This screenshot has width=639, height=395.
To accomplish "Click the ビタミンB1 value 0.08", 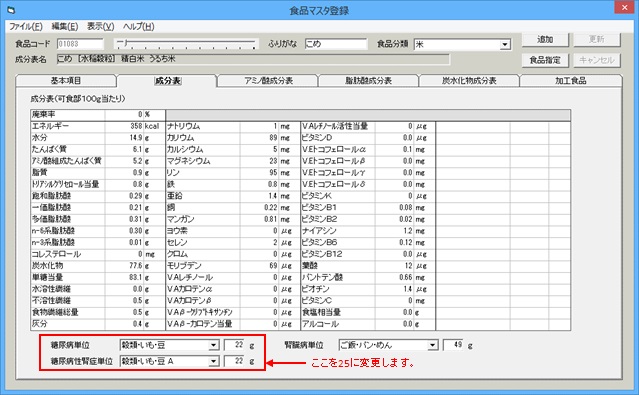I will (x=394, y=207).
